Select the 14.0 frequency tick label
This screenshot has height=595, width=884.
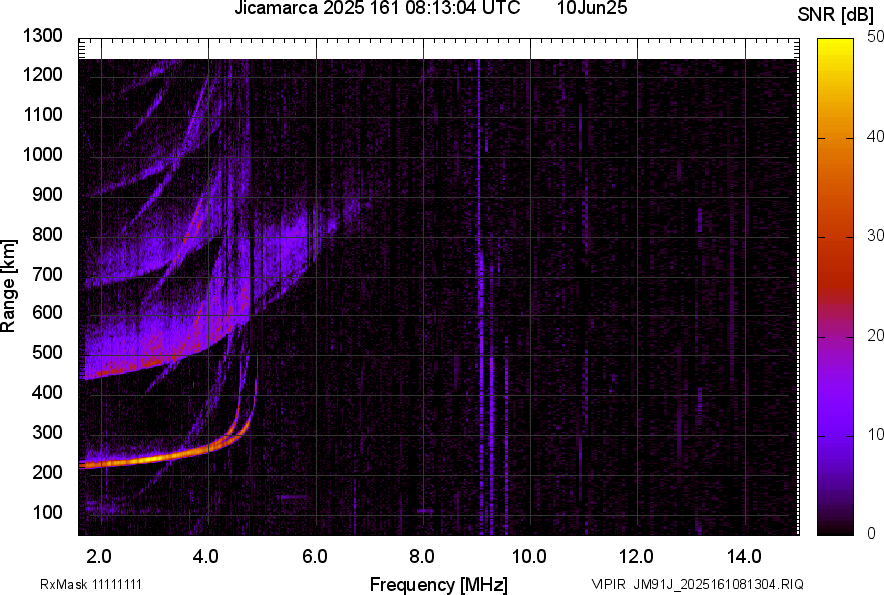pos(744,557)
